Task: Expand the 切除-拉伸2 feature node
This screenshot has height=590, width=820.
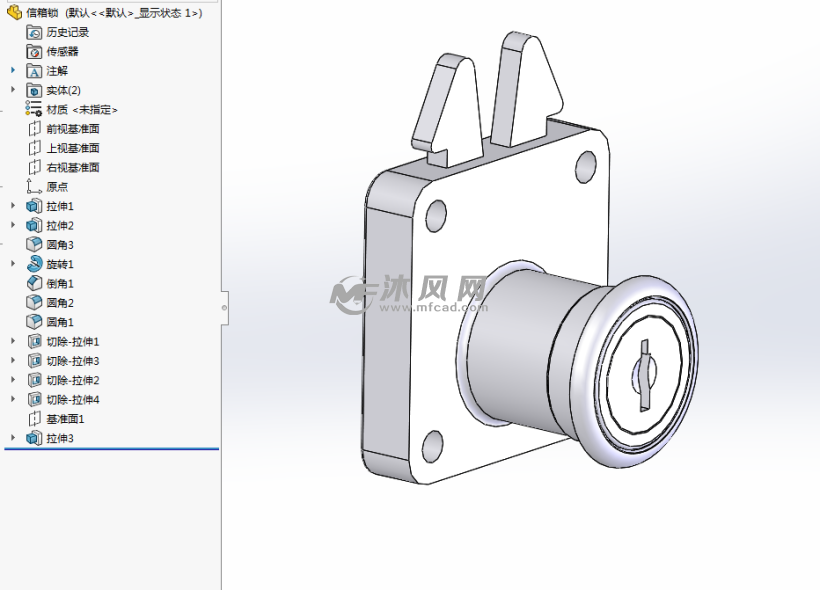Action: coord(13,380)
